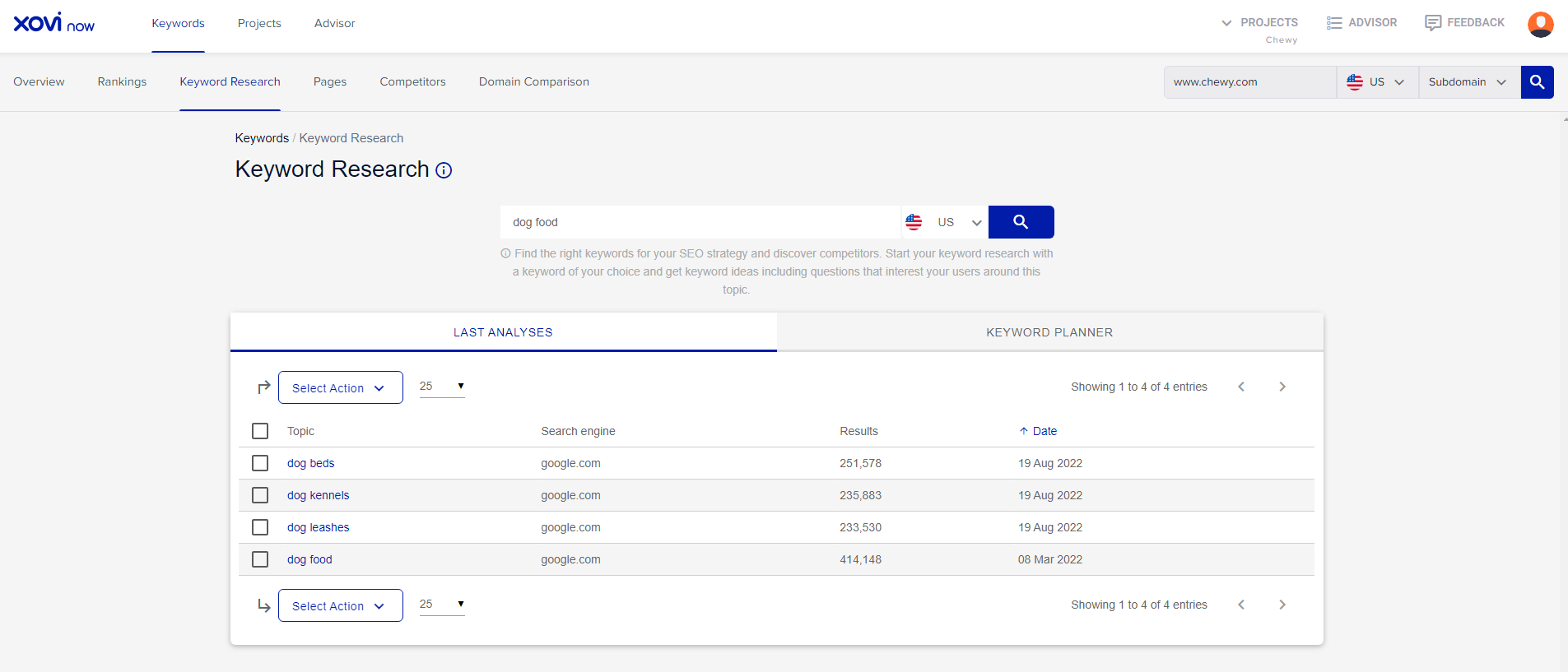Click the ADVISOR button in top right

(1362, 23)
